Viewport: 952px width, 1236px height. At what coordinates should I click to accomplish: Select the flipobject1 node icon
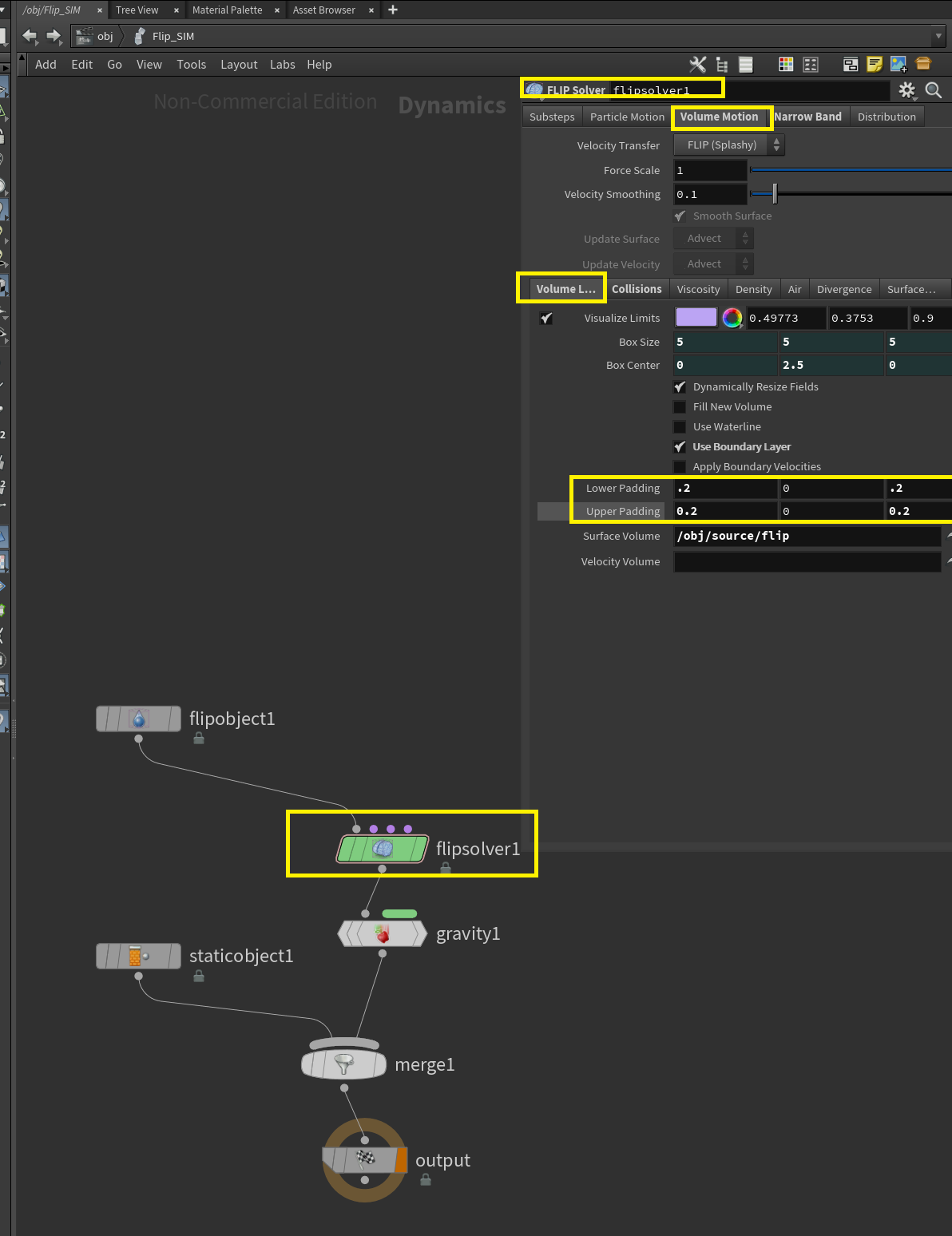pos(139,719)
